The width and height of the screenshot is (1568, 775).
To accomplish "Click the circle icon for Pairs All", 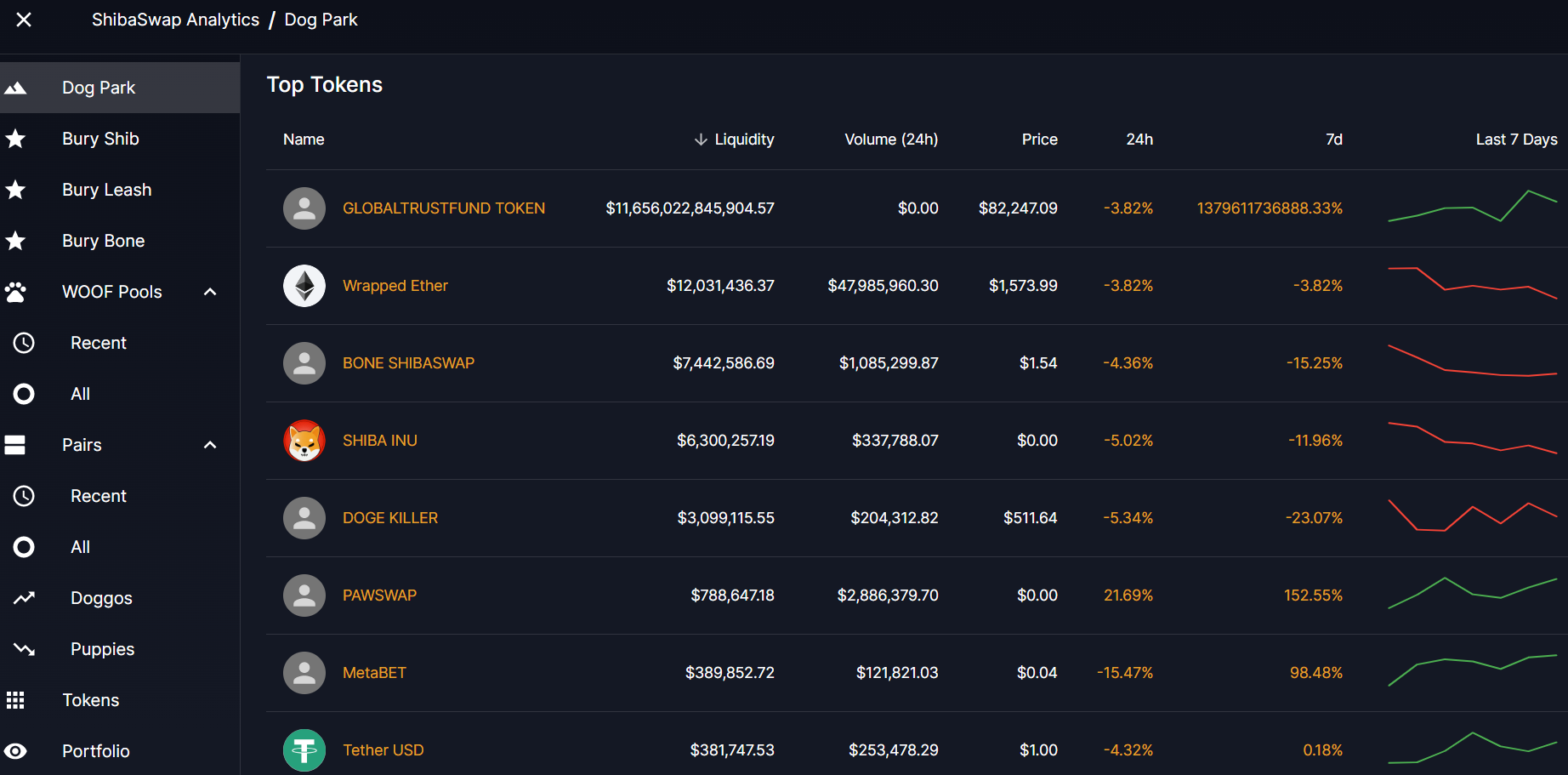I will click(x=24, y=547).
